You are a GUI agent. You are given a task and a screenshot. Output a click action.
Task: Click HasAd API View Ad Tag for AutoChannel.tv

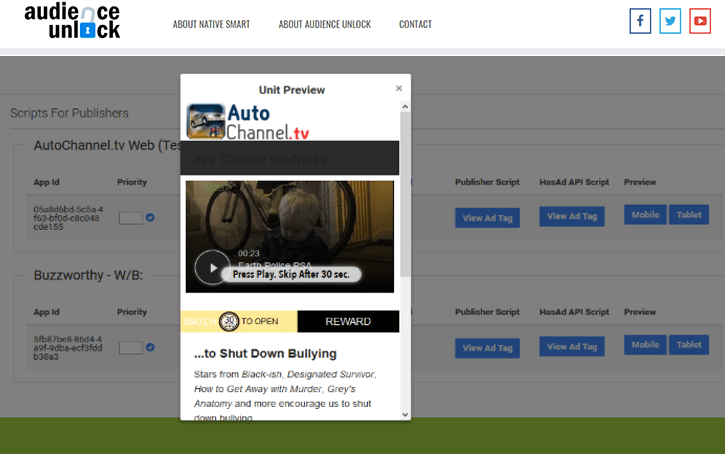(572, 216)
